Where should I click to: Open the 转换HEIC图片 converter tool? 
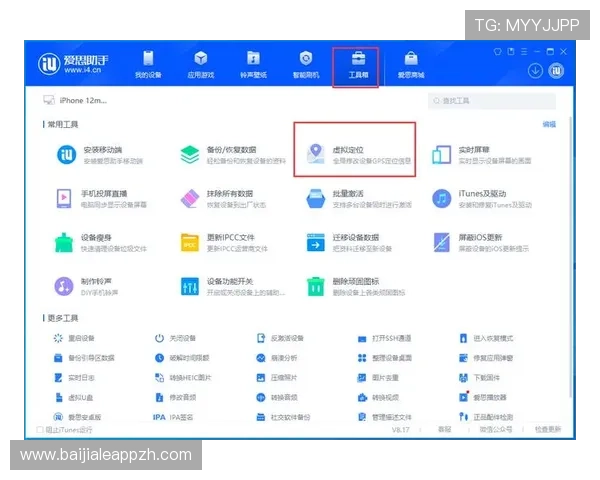tap(183, 378)
